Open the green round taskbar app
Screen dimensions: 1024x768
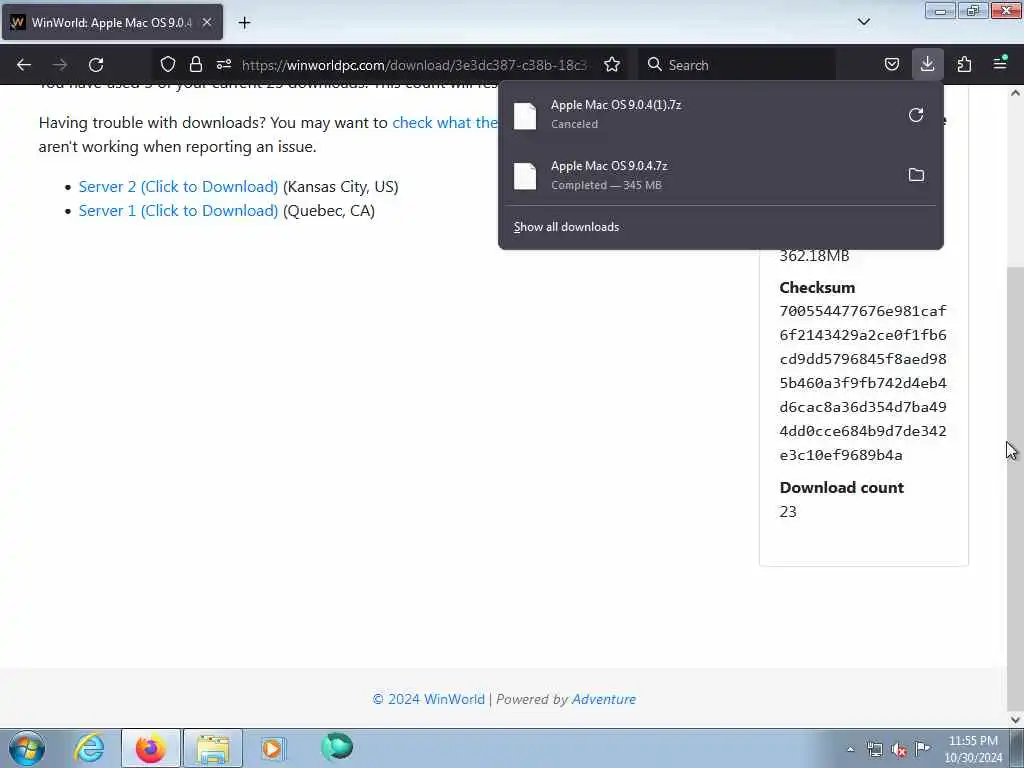tap(337, 746)
